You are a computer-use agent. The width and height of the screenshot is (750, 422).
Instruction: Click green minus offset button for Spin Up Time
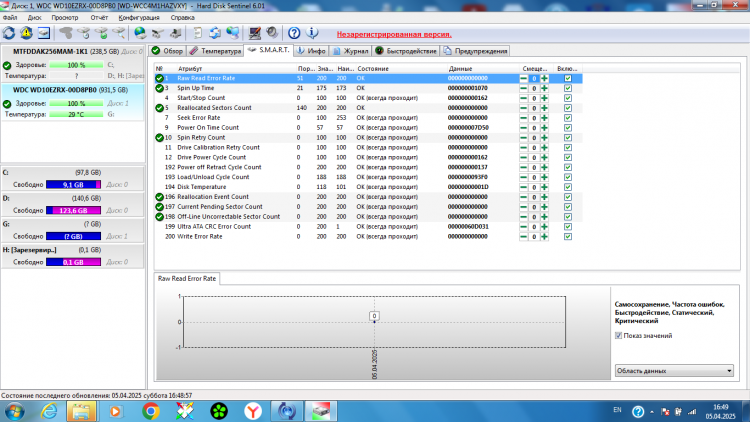[x=524, y=89]
